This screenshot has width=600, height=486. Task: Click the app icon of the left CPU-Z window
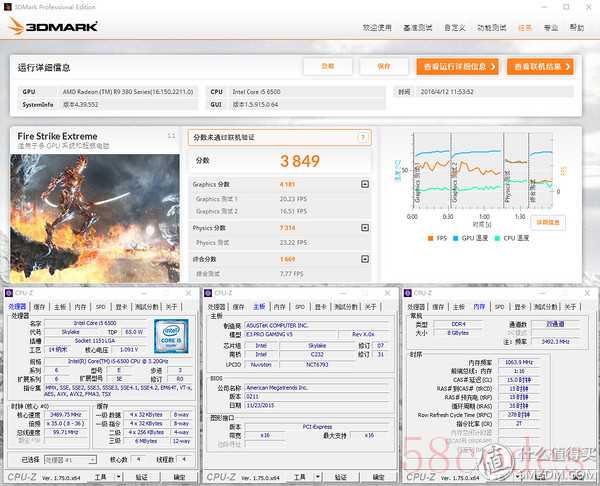(8, 293)
